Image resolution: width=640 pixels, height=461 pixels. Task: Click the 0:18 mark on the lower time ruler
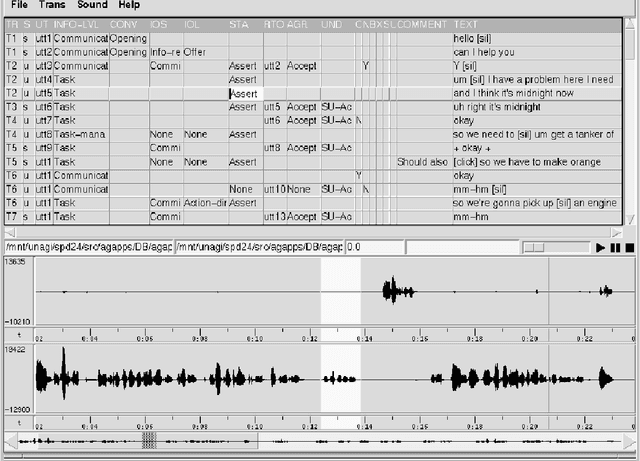[x=475, y=424]
